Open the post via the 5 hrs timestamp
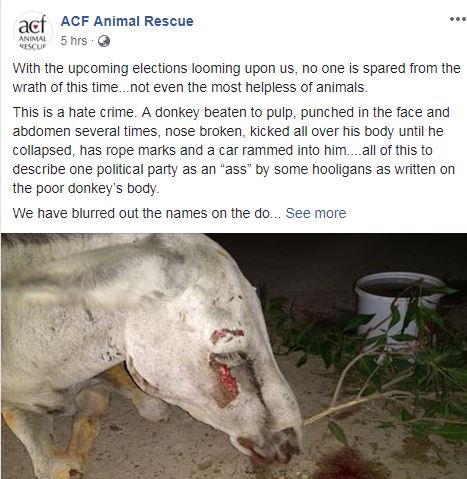This screenshot has width=467, height=479. [x=74, y=41]
